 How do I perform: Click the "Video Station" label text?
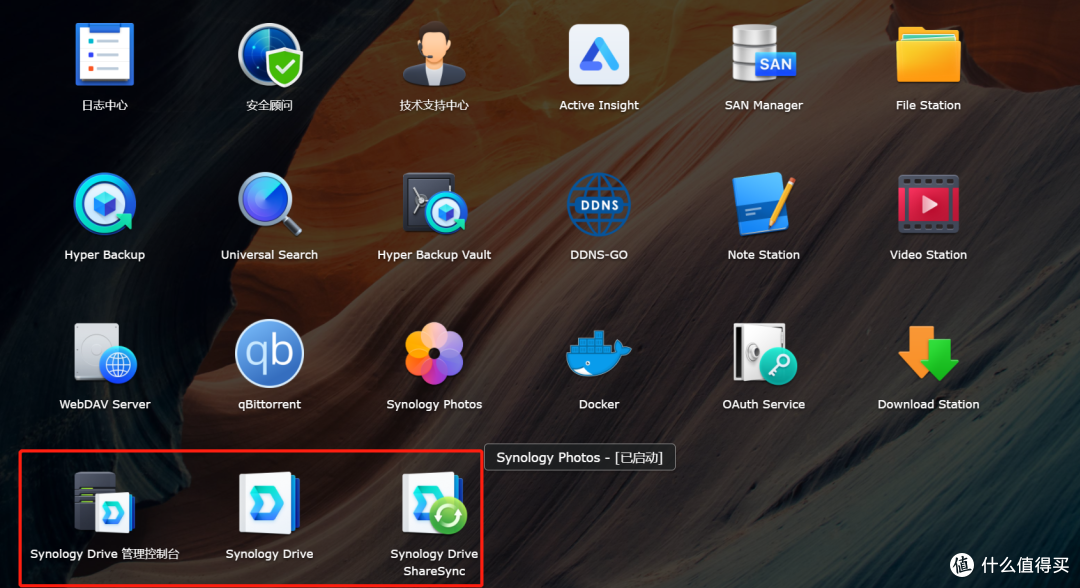click(x=928, y=255)
